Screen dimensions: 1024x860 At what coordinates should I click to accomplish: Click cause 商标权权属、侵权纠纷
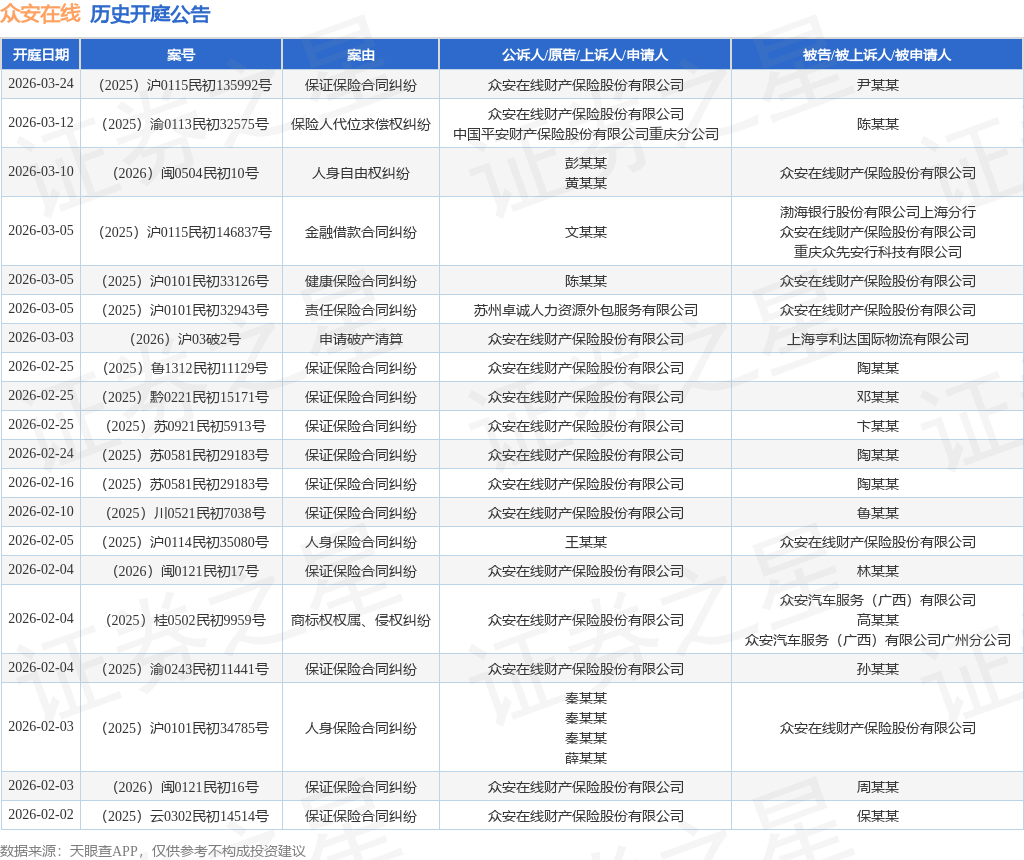coord(360,620)
